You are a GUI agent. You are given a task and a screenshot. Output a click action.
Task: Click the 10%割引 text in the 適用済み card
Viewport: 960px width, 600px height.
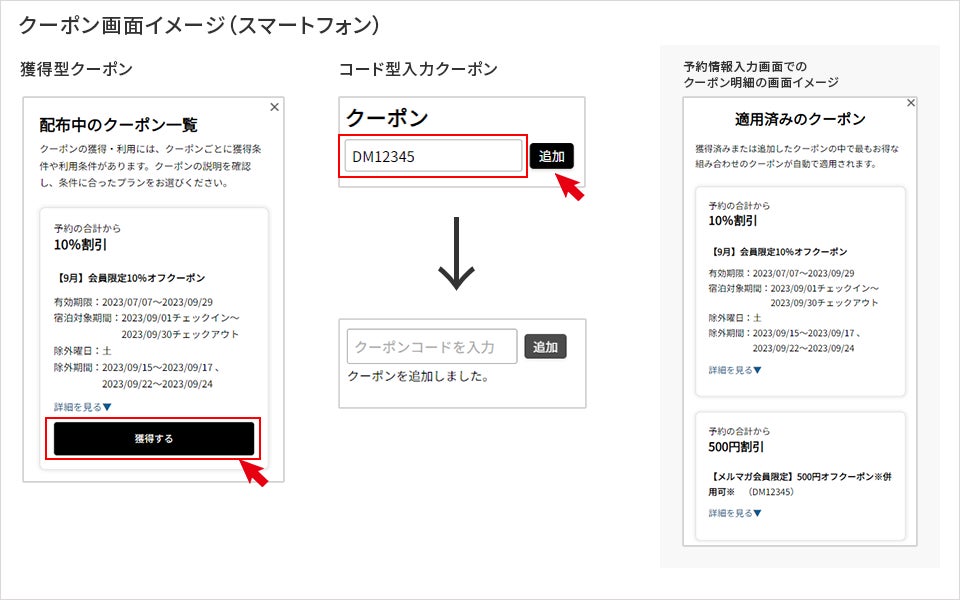pyautogui.click(x=733, y=221)
